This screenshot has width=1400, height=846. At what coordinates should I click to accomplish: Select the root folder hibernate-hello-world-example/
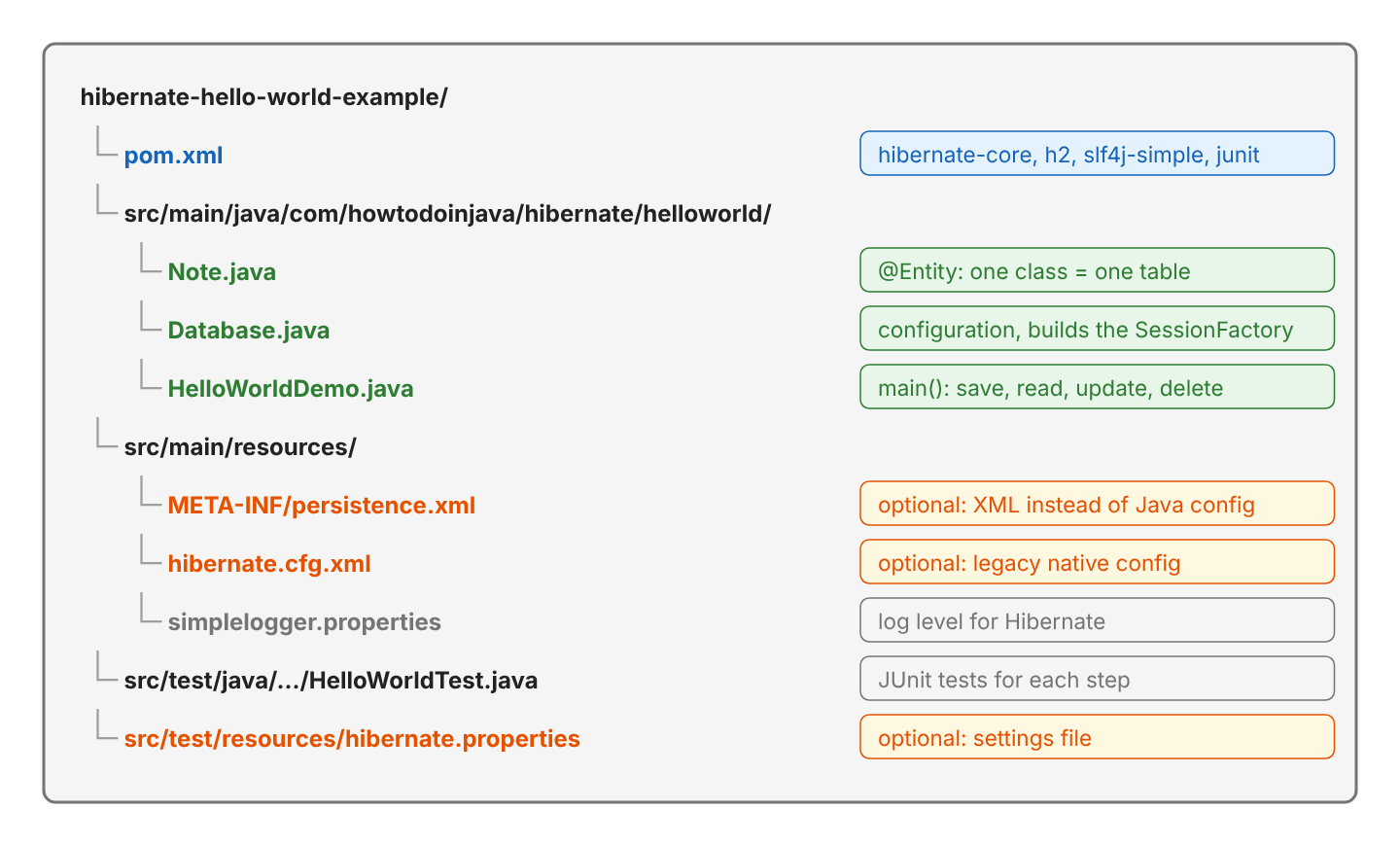tap(263, 97)
